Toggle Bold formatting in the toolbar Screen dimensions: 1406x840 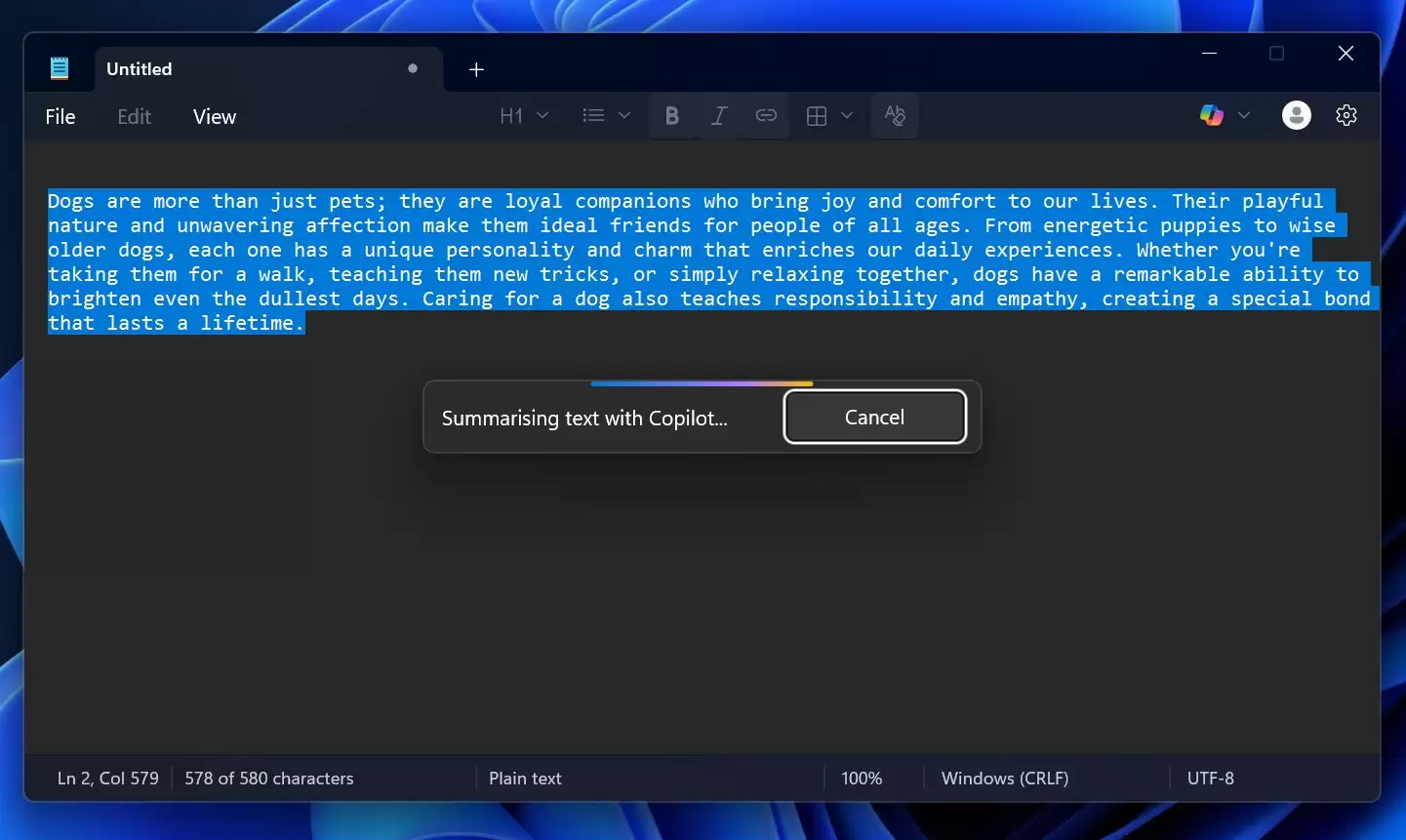pos(671,116)
